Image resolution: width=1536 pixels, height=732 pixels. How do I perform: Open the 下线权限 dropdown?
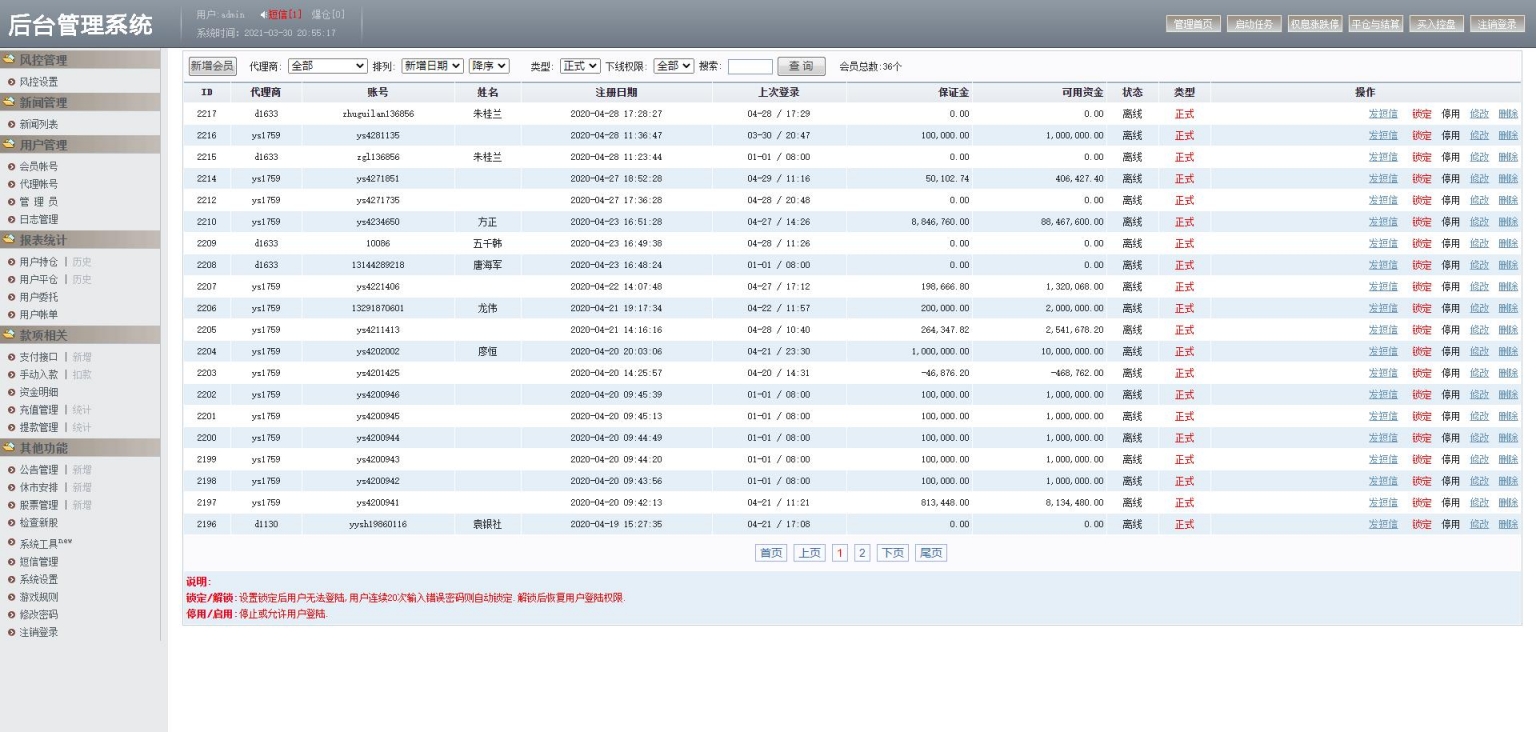point(673,66)
